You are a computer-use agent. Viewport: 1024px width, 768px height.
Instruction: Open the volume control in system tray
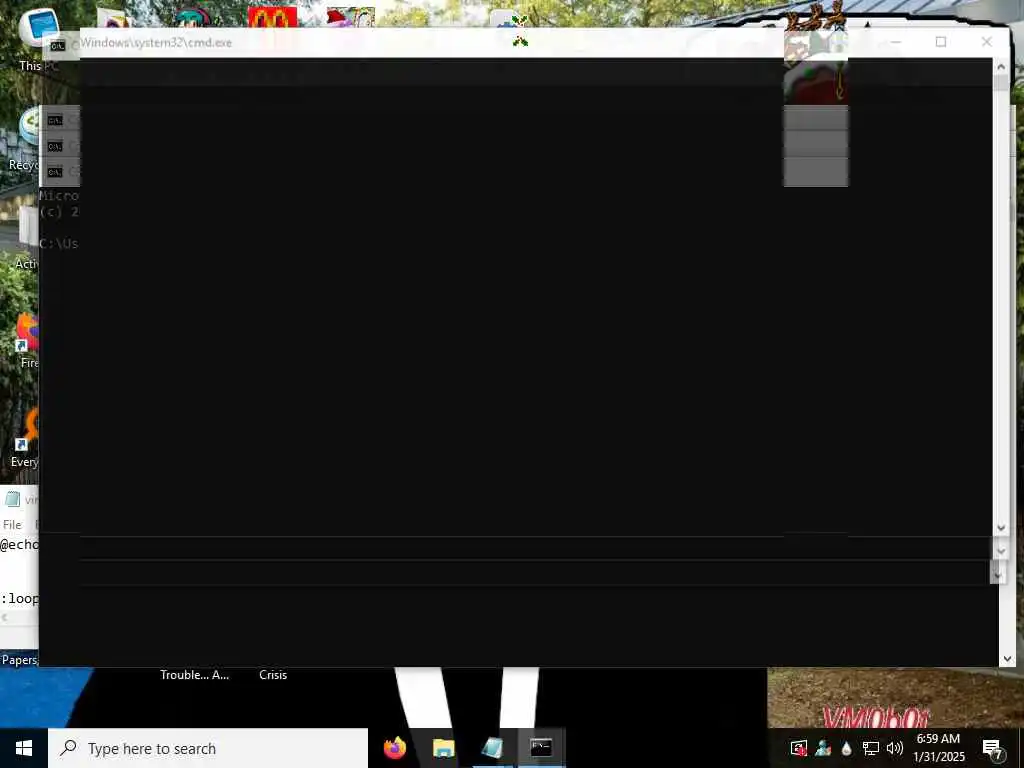click(x=895, y=748)
